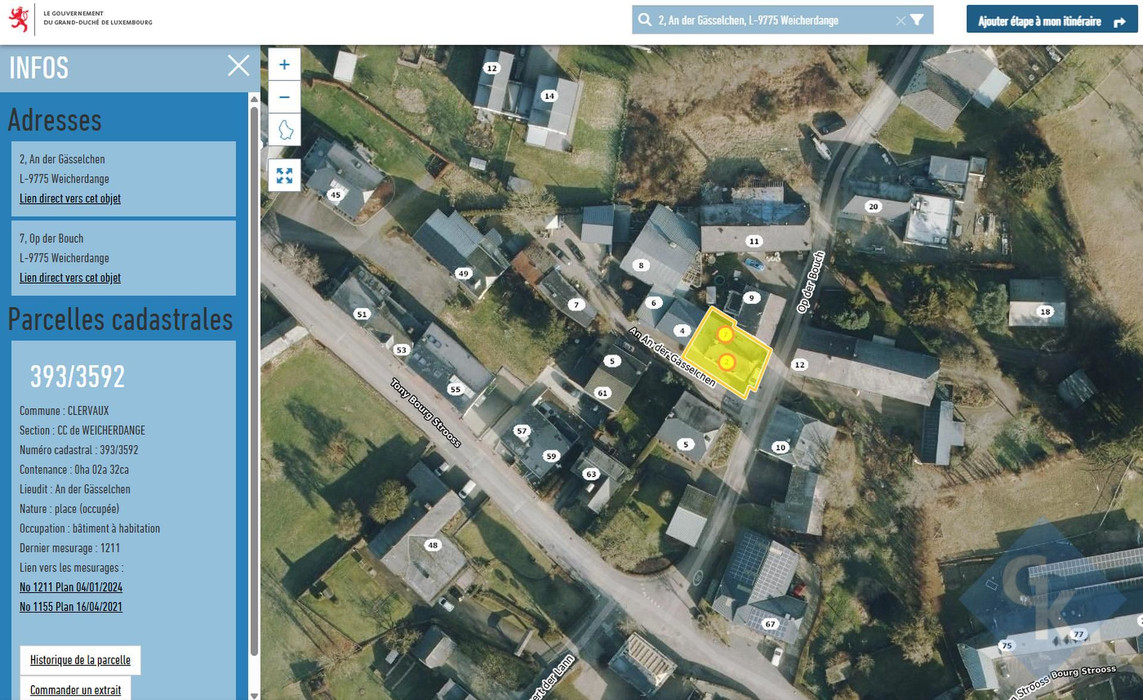Click the search magnifier icon
Screen dimensions: 1143x700
645,20
